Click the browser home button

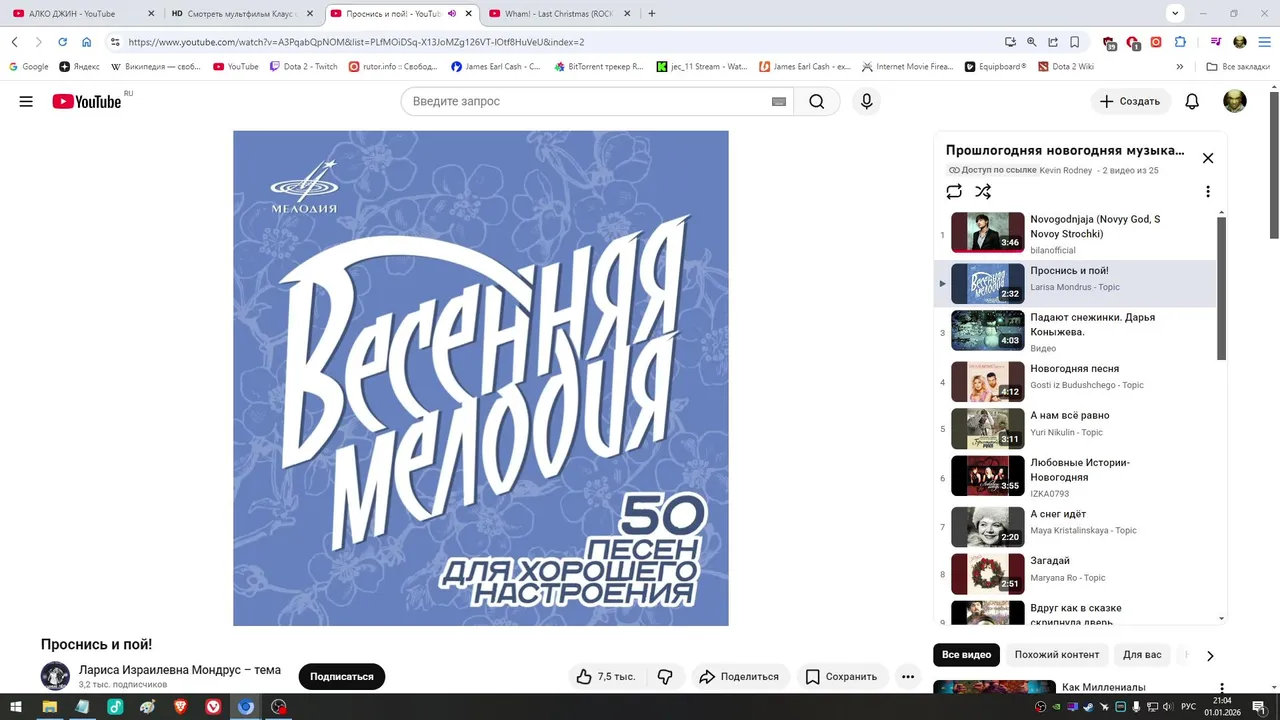pos(87,42)
